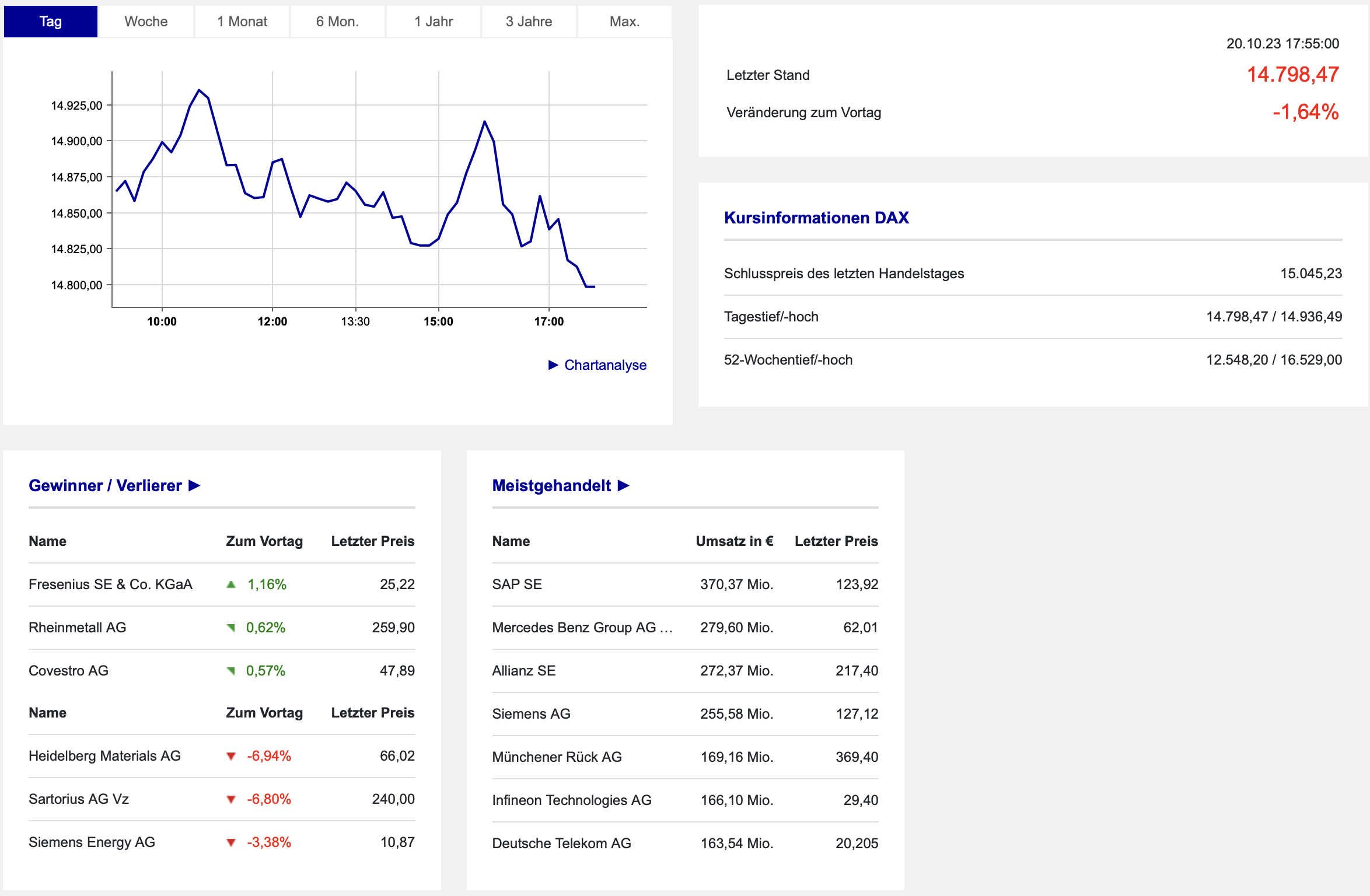Click the chart peak near 15:00
Screen dimensions: 1370x896
click(484, 122)
